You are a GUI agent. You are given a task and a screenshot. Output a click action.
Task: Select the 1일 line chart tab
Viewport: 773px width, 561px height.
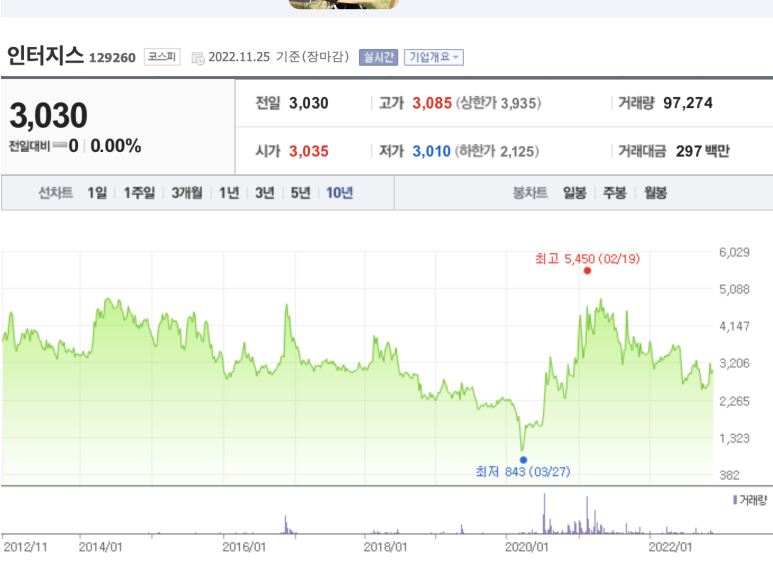coord(97,193)
